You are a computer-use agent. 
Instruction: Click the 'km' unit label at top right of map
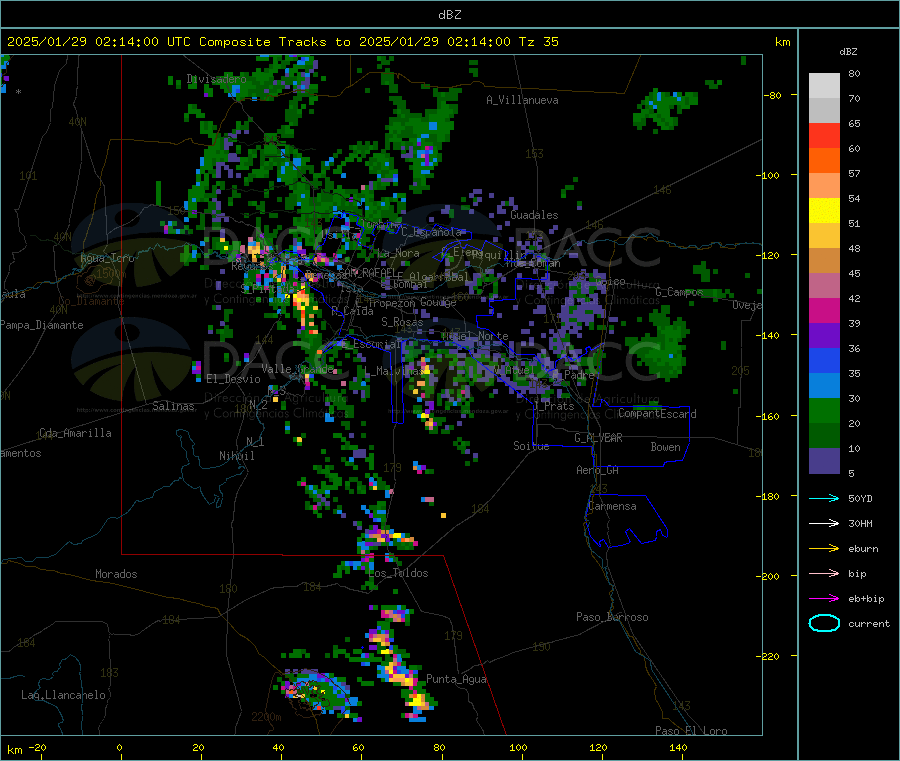782,42
